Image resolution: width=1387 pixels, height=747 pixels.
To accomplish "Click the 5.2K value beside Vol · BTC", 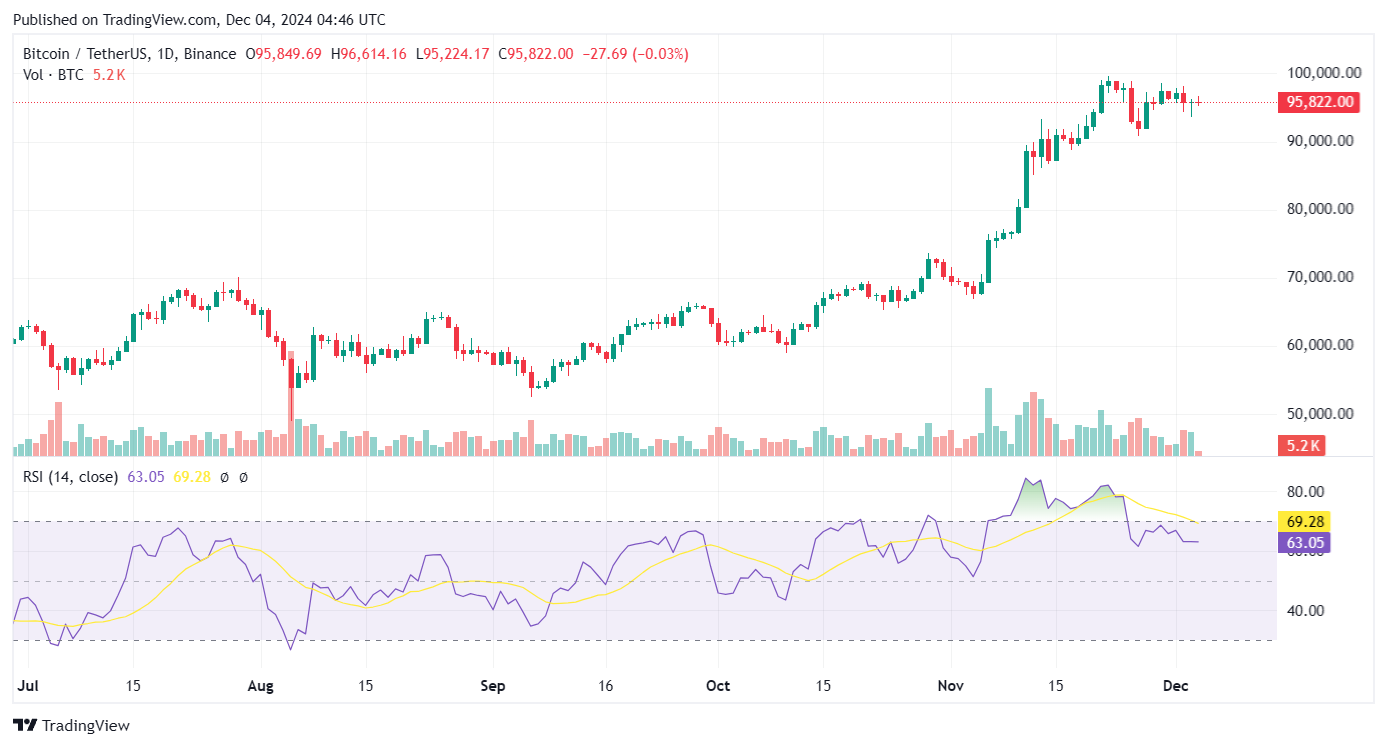I will pos(108,74).
